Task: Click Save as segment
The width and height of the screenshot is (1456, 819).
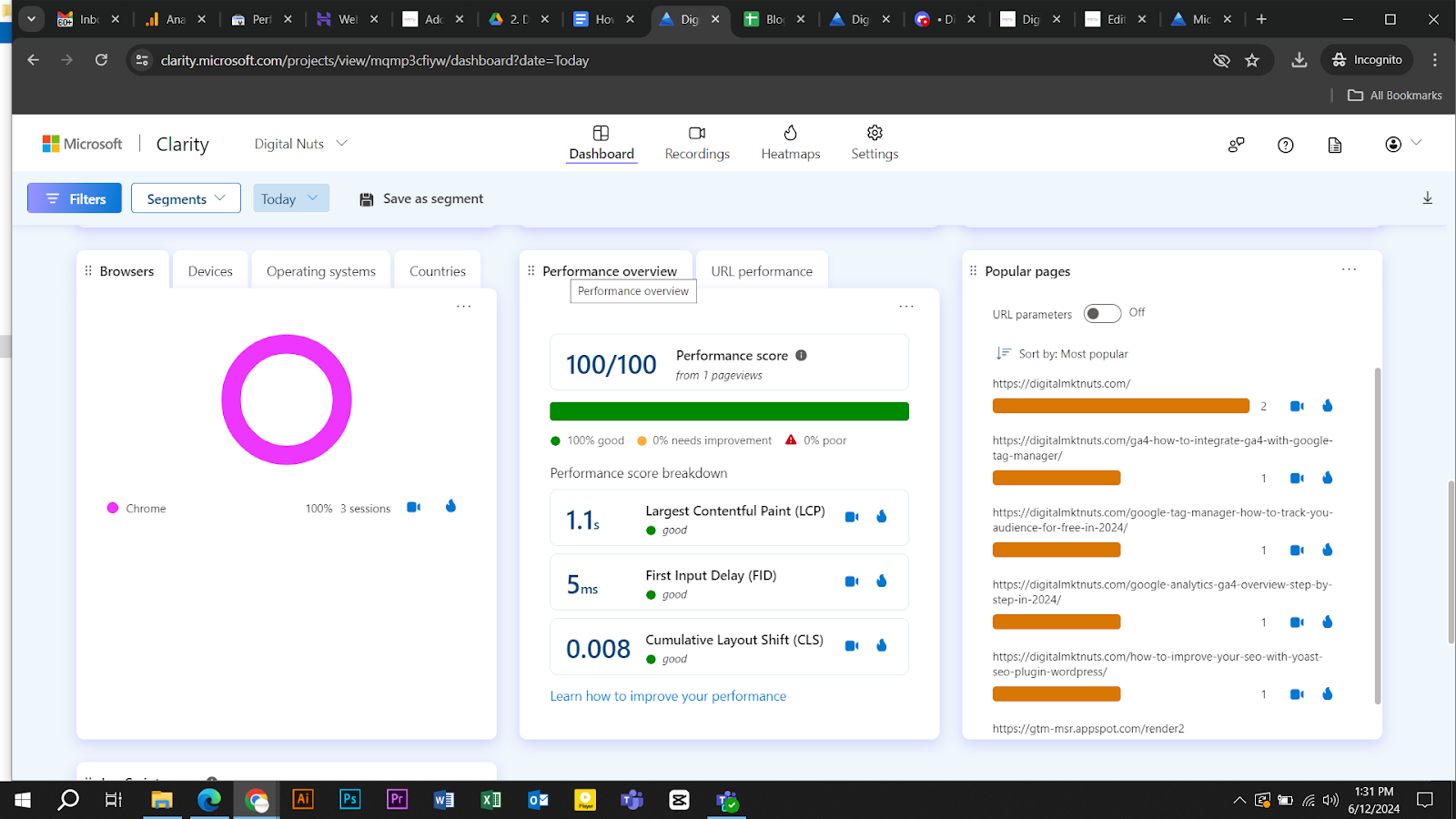Action: 421,198
